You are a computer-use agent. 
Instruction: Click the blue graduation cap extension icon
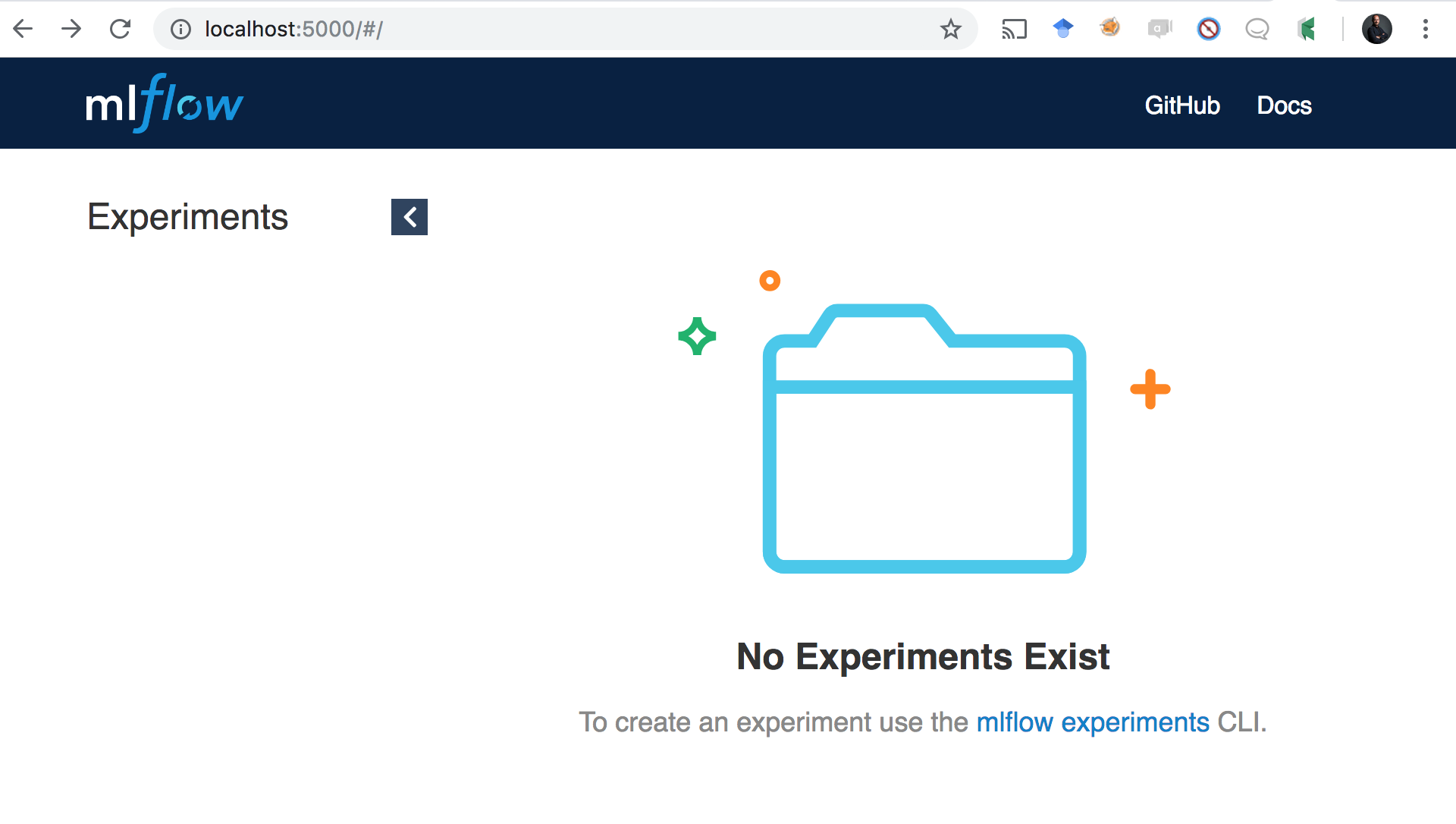(x=1063, y=29)
